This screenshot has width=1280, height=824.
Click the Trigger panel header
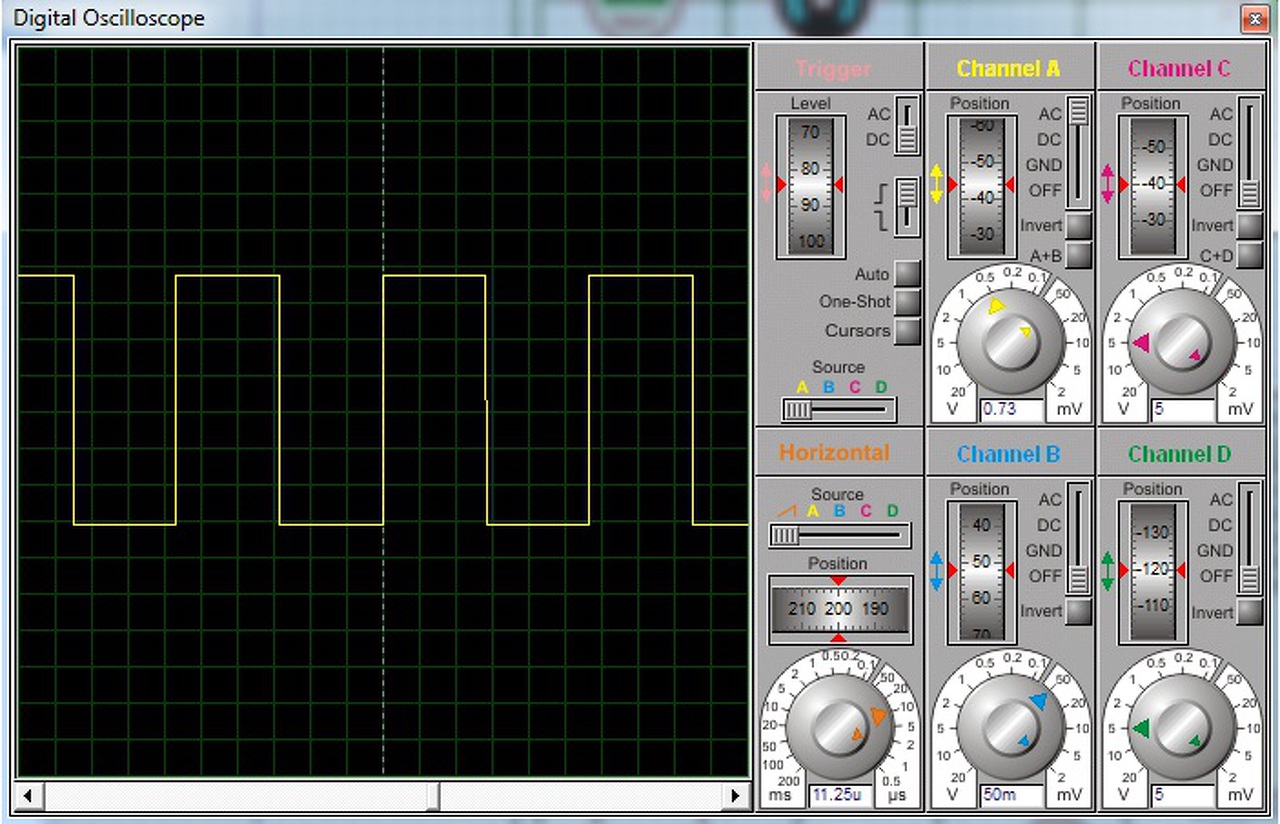839,67
